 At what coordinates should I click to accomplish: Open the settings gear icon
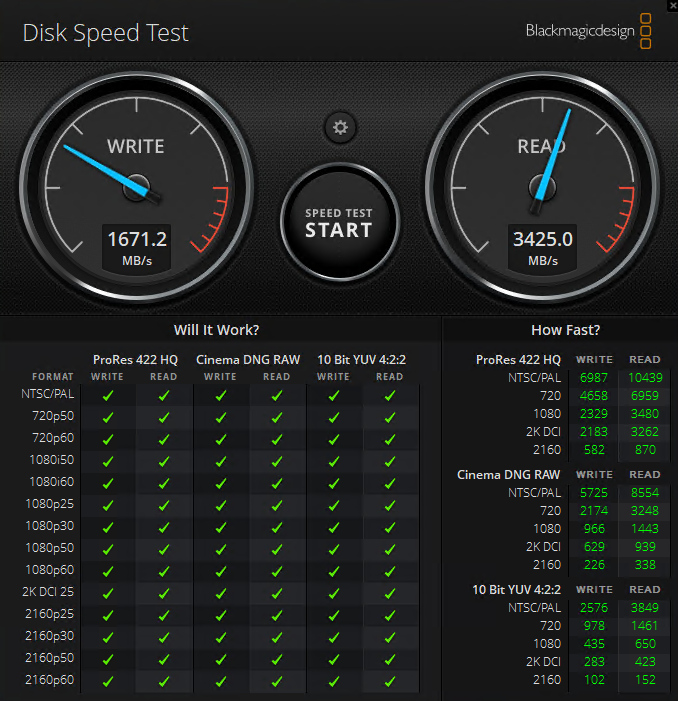point(341,127)
